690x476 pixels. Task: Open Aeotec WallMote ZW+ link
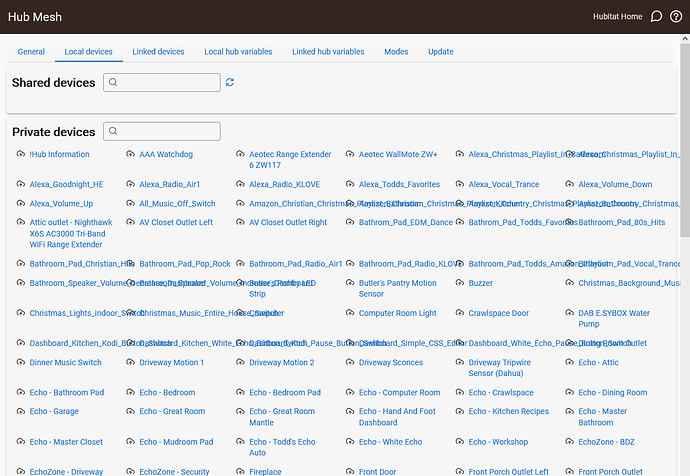click(x=398, y=154)
